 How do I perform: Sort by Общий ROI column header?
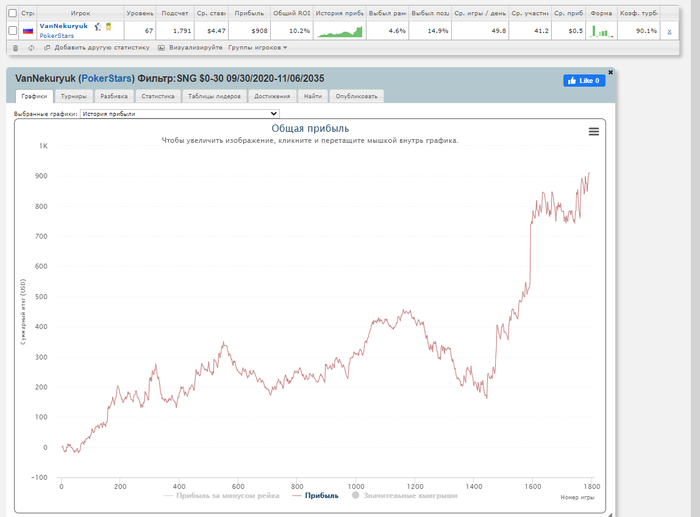coord(292,13)
